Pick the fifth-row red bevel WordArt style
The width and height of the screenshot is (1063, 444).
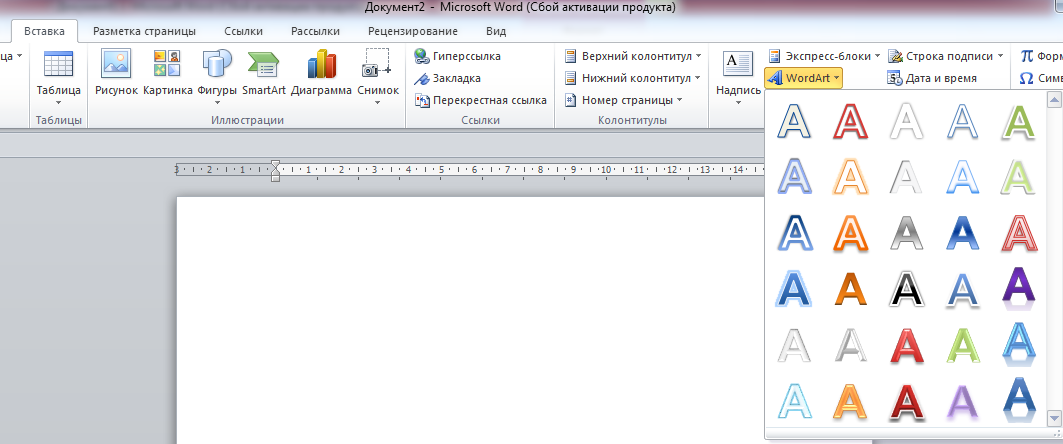coord(906,344)
